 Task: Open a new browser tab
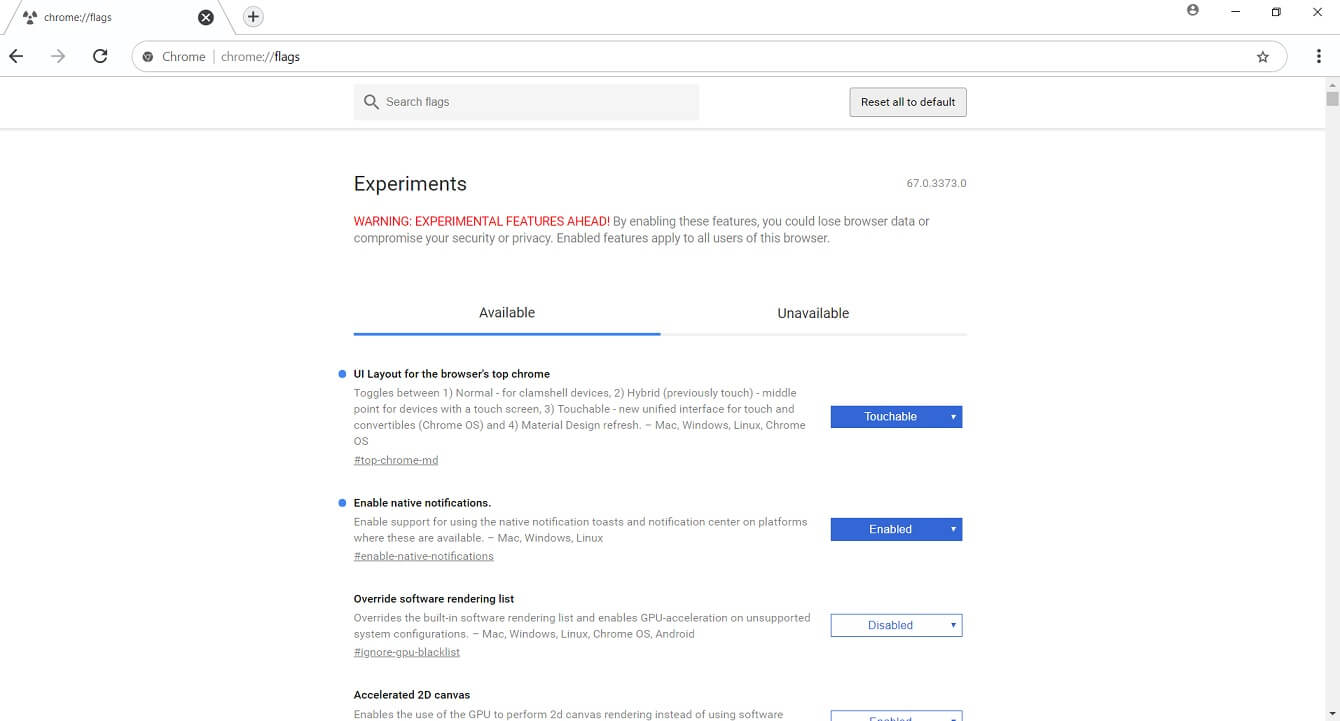pyautogui.click(x=252, y=17)
